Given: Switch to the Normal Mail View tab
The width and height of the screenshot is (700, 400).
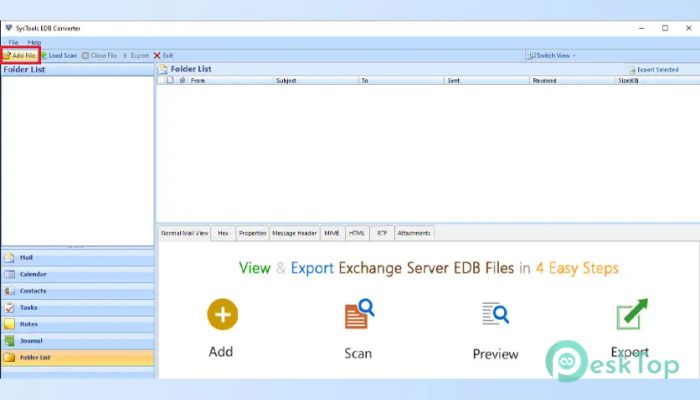Looking at the screenshot, I should point(184,233).
